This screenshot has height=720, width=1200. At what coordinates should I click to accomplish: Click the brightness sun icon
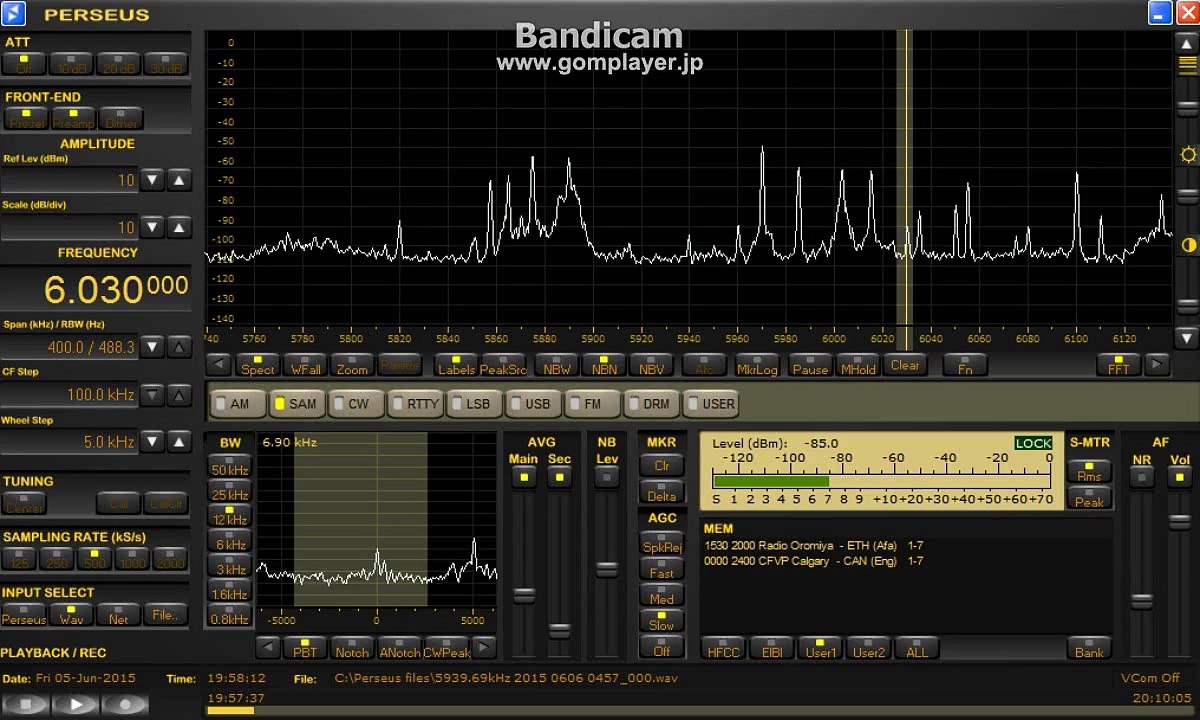[x=1188, y=155]
